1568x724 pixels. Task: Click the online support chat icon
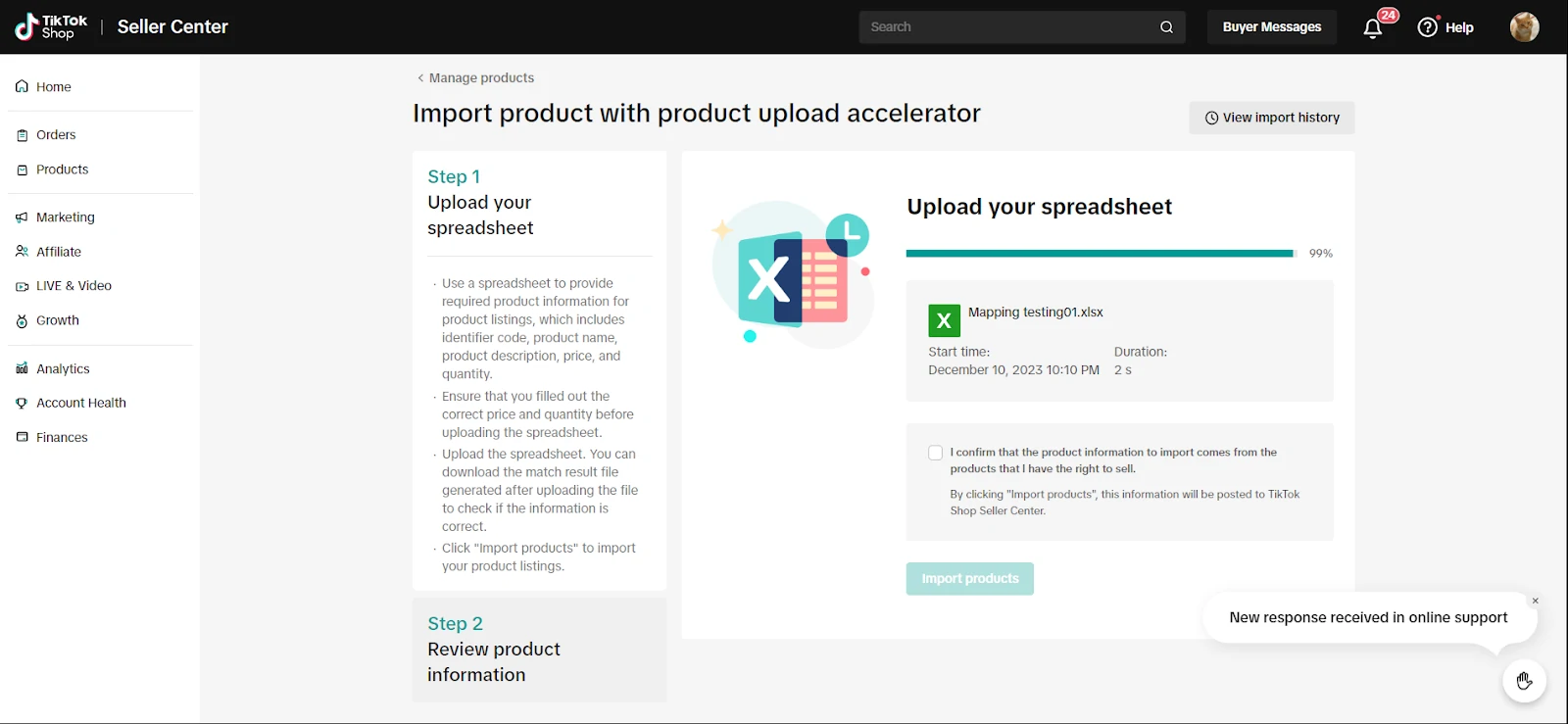click(x=1524, y=681)
